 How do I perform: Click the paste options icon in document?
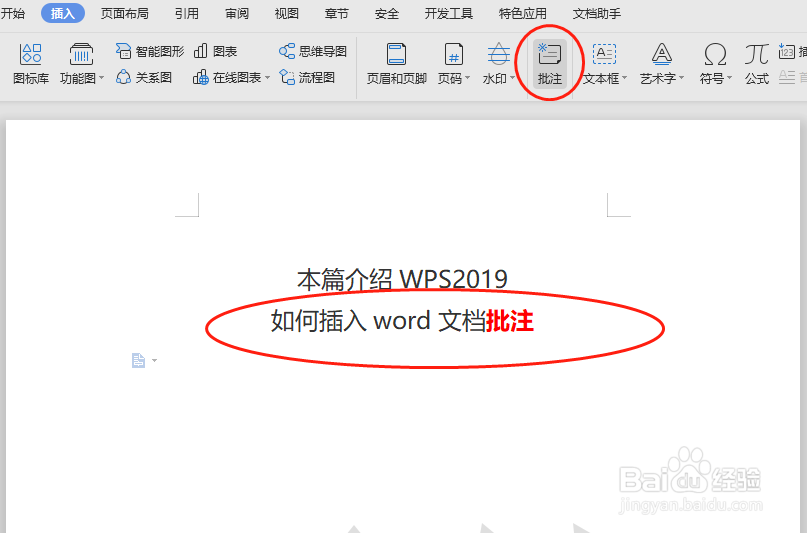click(x=138, y=360)
